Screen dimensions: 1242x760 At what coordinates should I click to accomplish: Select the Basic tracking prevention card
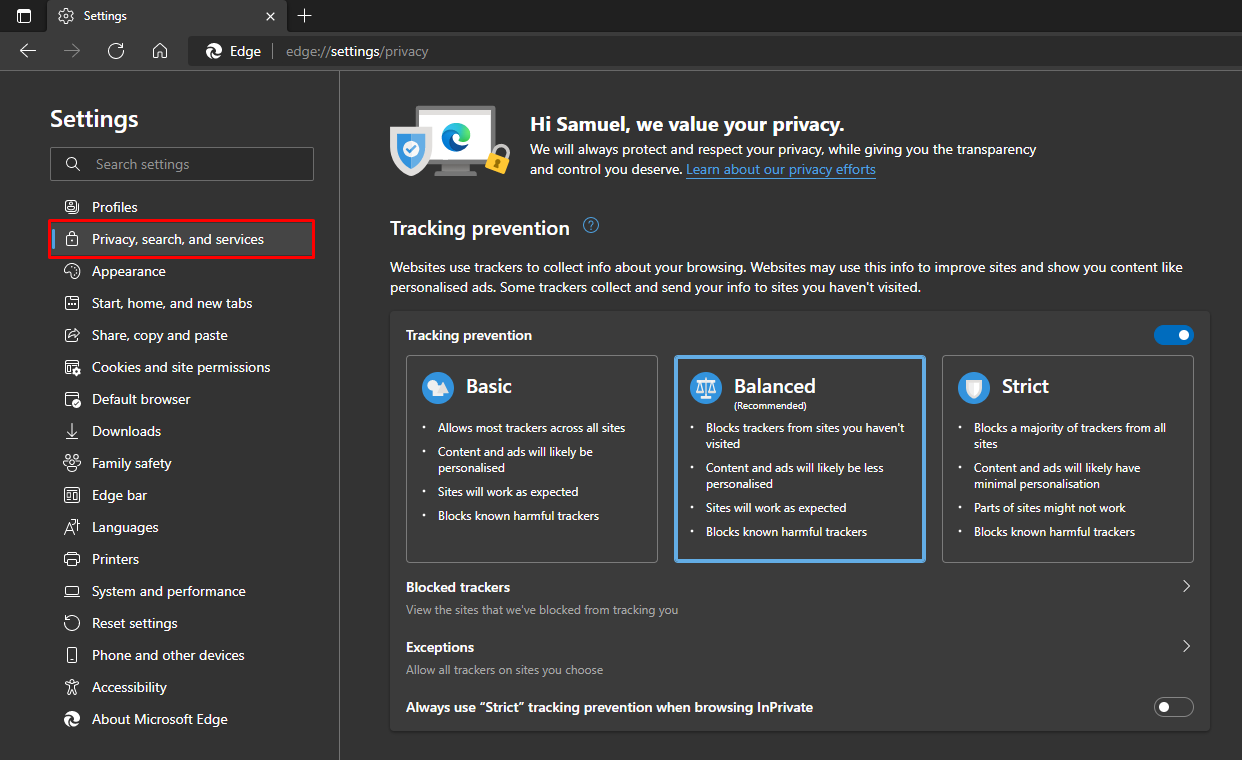point(532,459)
